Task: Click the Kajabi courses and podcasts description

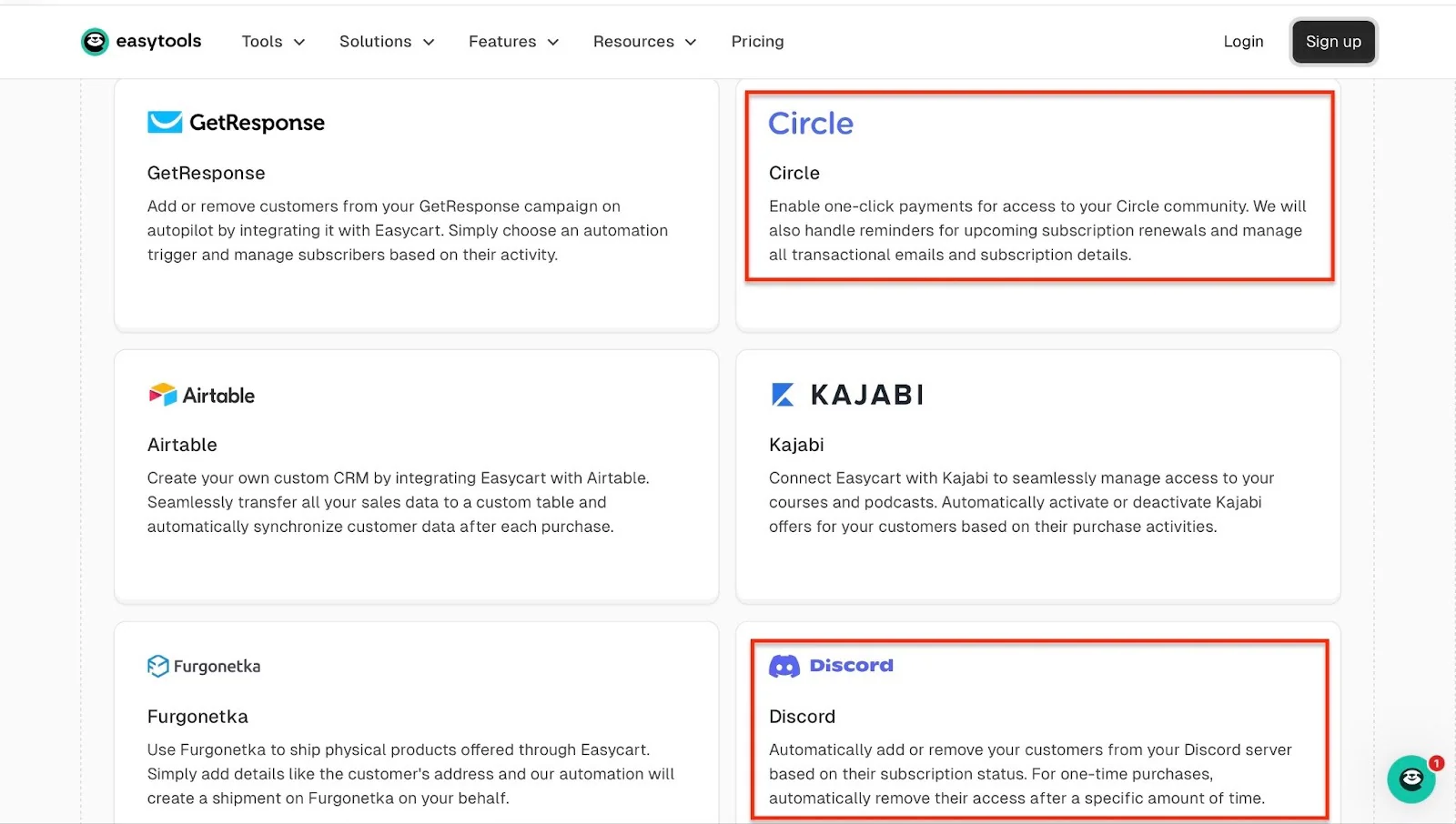Action: pos(1021,502)
